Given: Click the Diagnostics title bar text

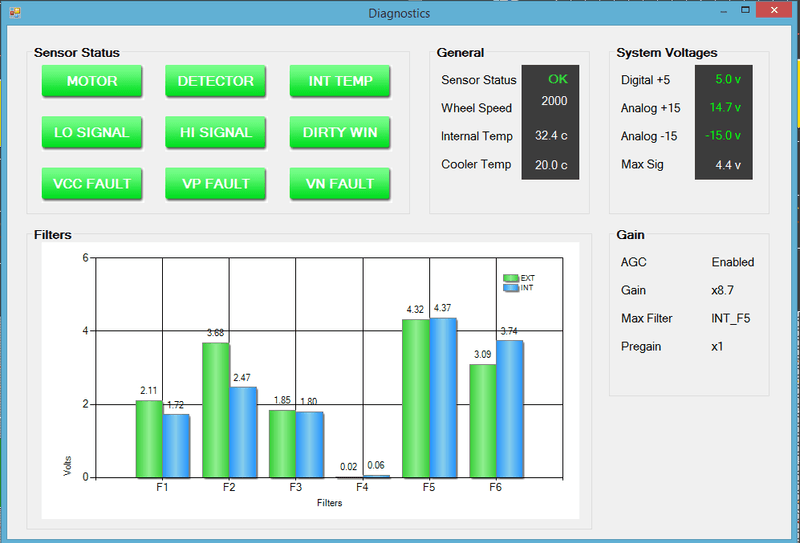Looking at the screenshot, I should click(x=399, y=13).
